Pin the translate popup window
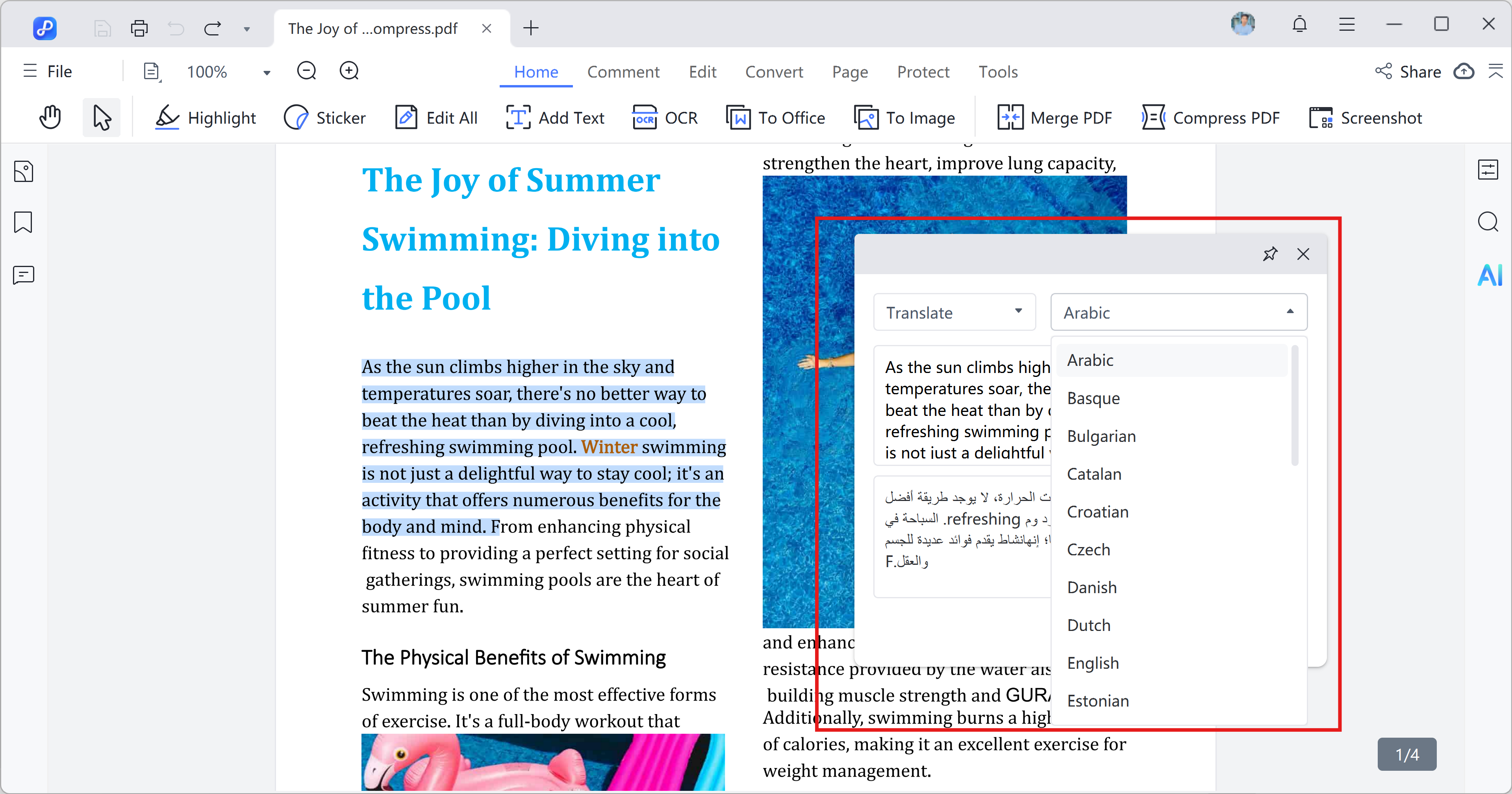The width and height of the screenshot is (1512, 794). tap(1269, 254)
